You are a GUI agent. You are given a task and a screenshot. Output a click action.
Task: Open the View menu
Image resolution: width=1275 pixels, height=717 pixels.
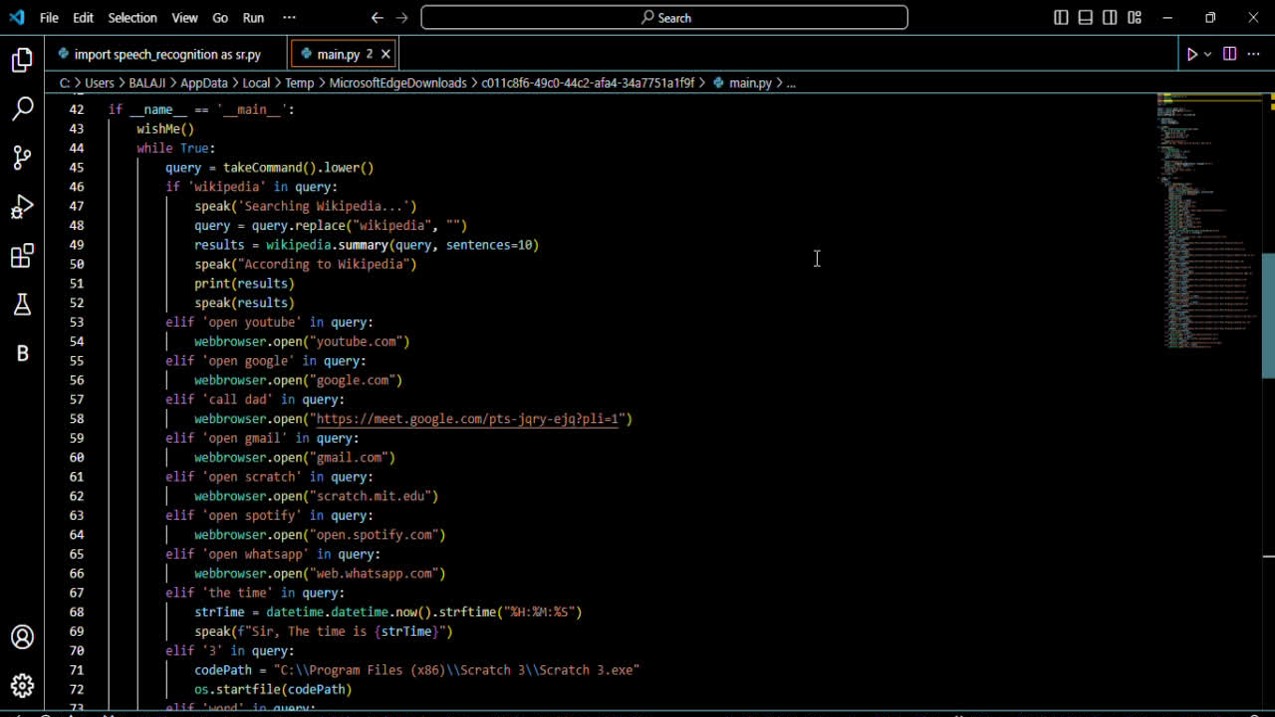185,18
